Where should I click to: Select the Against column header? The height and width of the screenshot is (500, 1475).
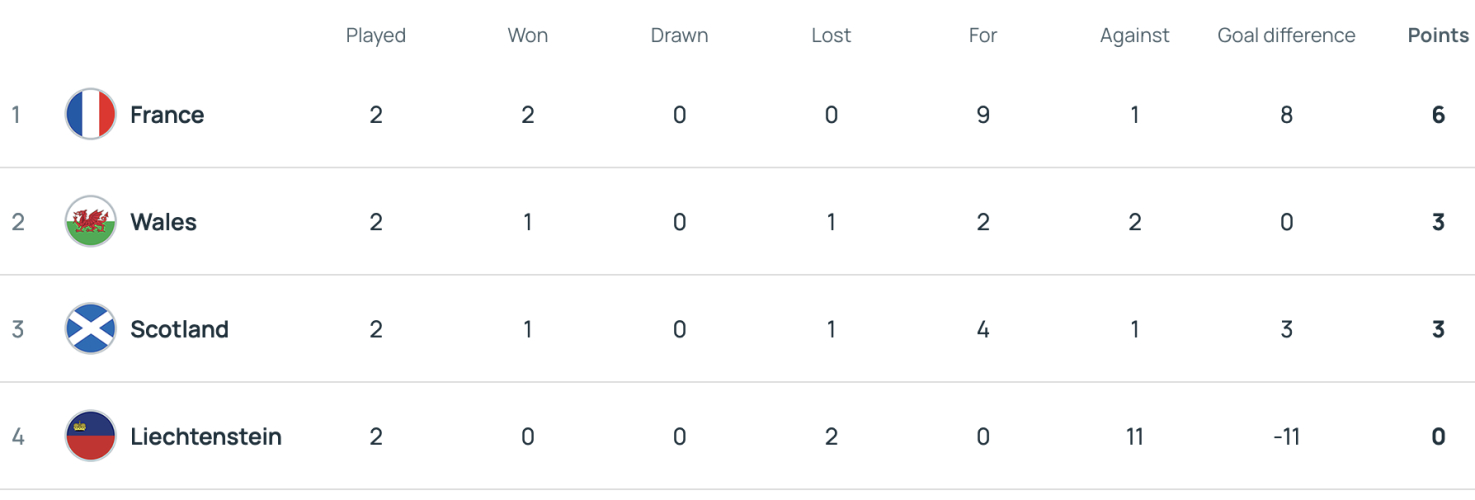click(1135, 35)
